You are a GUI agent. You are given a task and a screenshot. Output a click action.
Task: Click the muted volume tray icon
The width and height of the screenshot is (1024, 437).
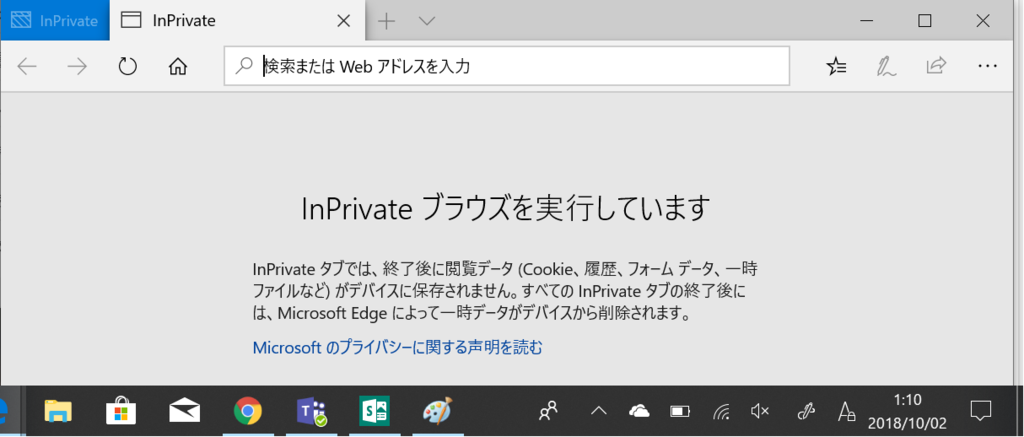coord(760,411)
